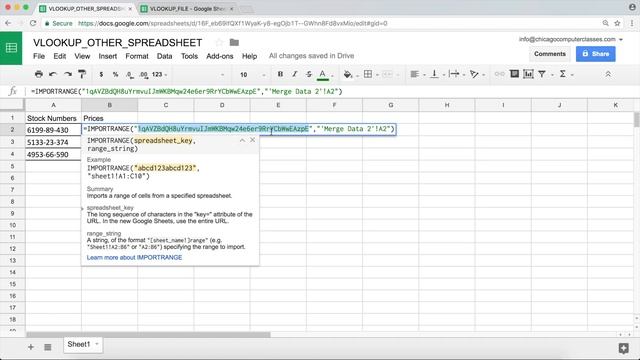
Task: Decrease decimal places
Action: pos(129,74)
